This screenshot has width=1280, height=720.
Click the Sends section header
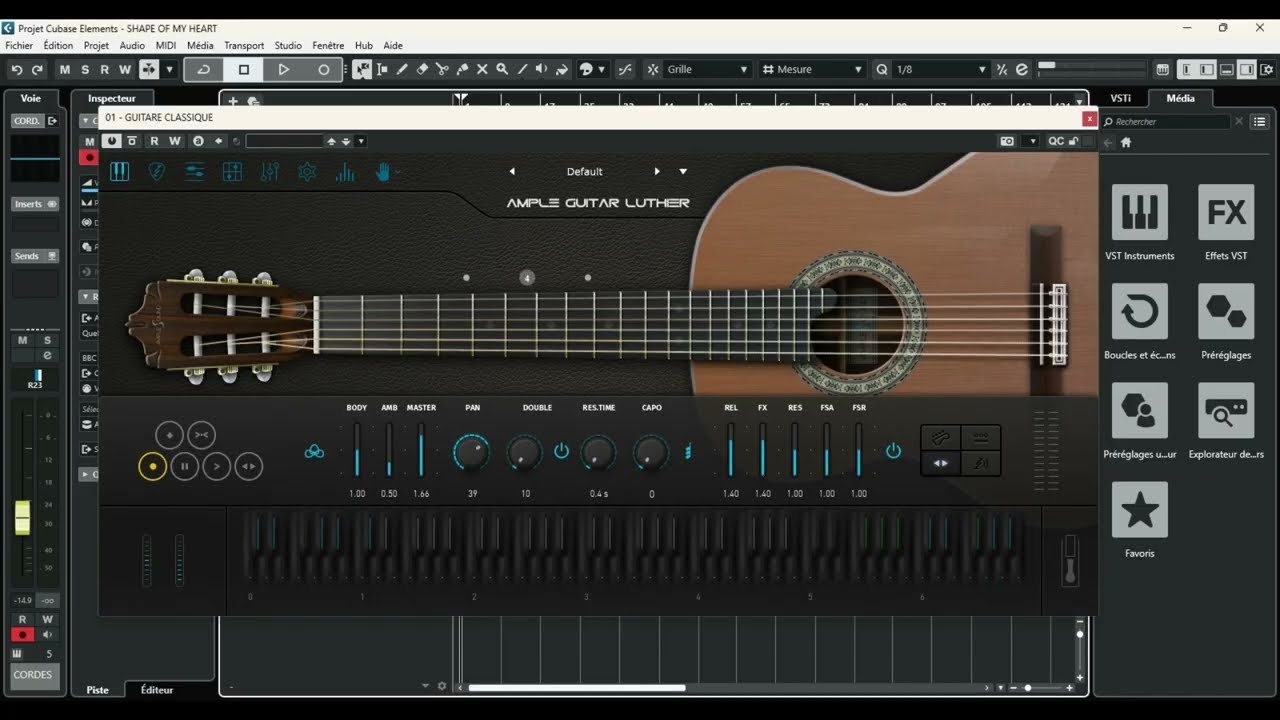35,256
